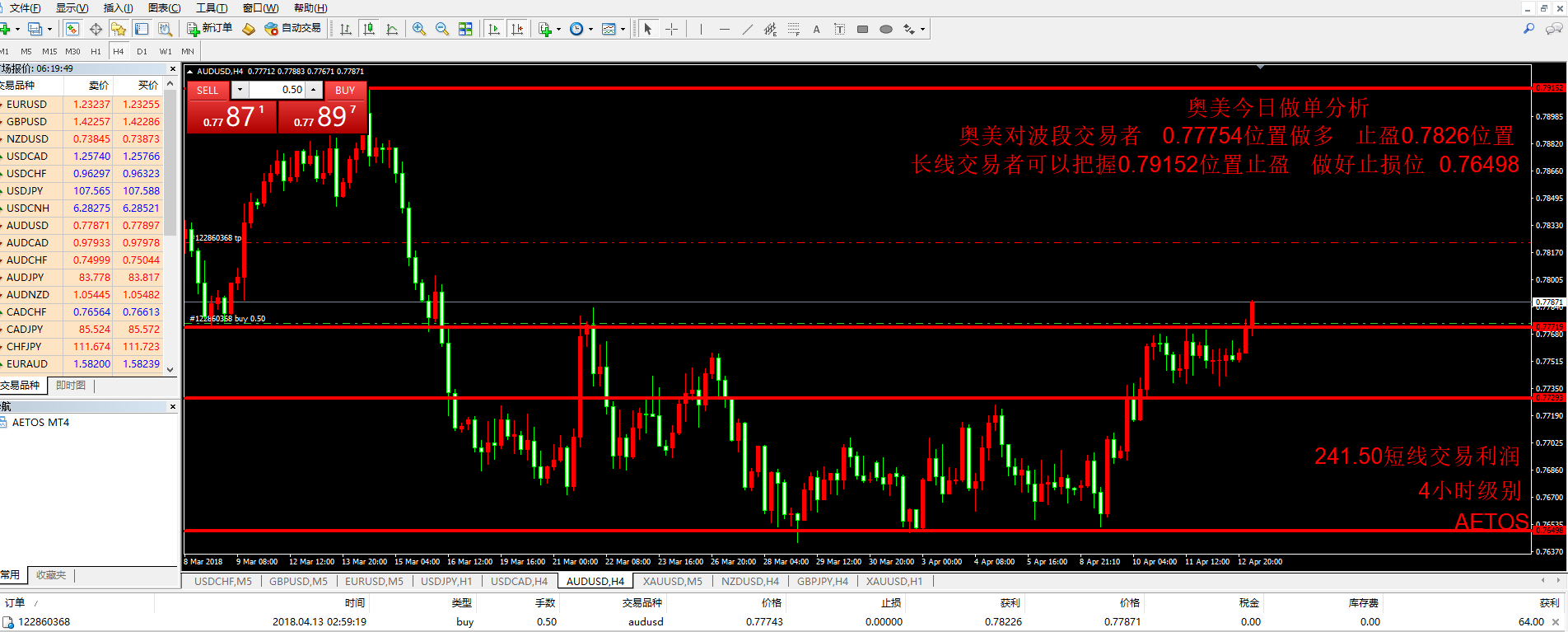Switch timeframe to MN
Viewport: 1568px width, 632px height.
pos(188,51)
